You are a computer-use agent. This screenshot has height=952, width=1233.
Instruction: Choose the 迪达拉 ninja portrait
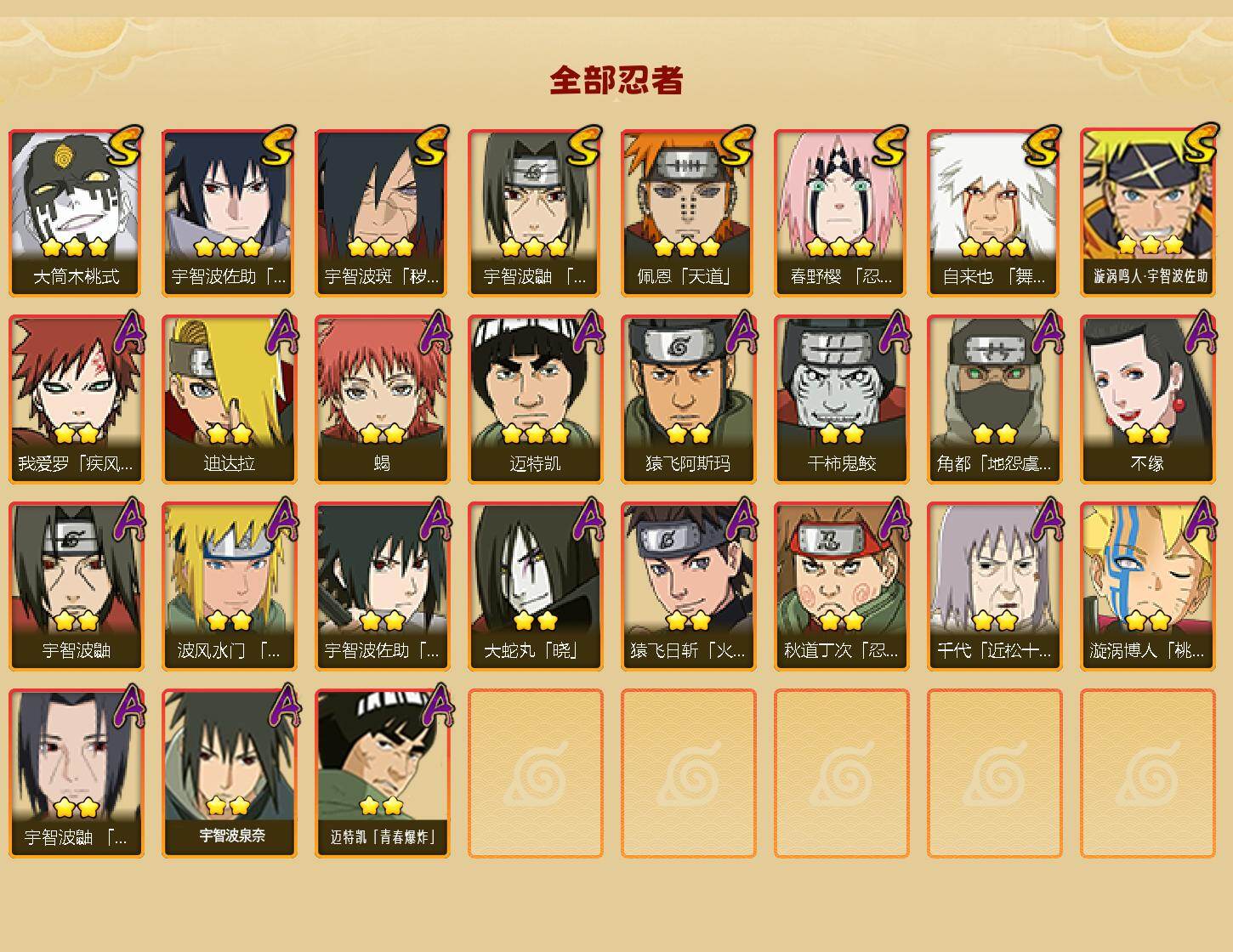pos(229,399)
